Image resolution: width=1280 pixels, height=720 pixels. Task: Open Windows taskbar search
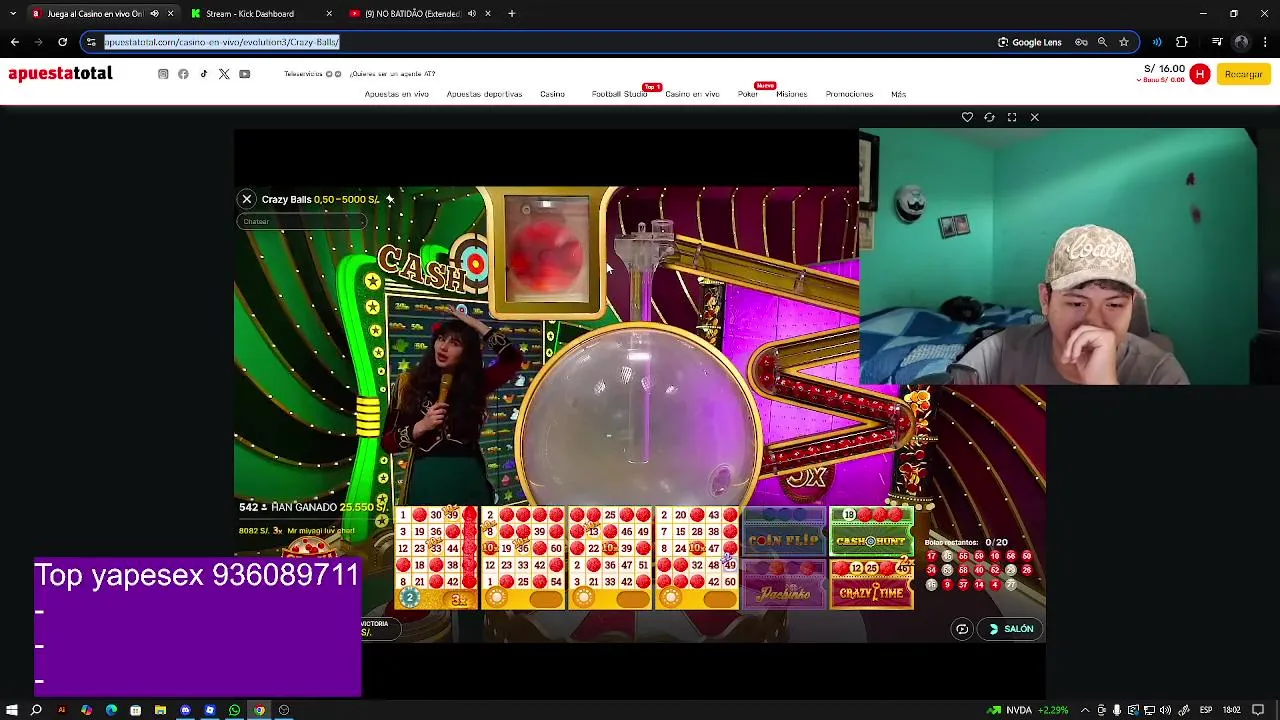[36, 710]
